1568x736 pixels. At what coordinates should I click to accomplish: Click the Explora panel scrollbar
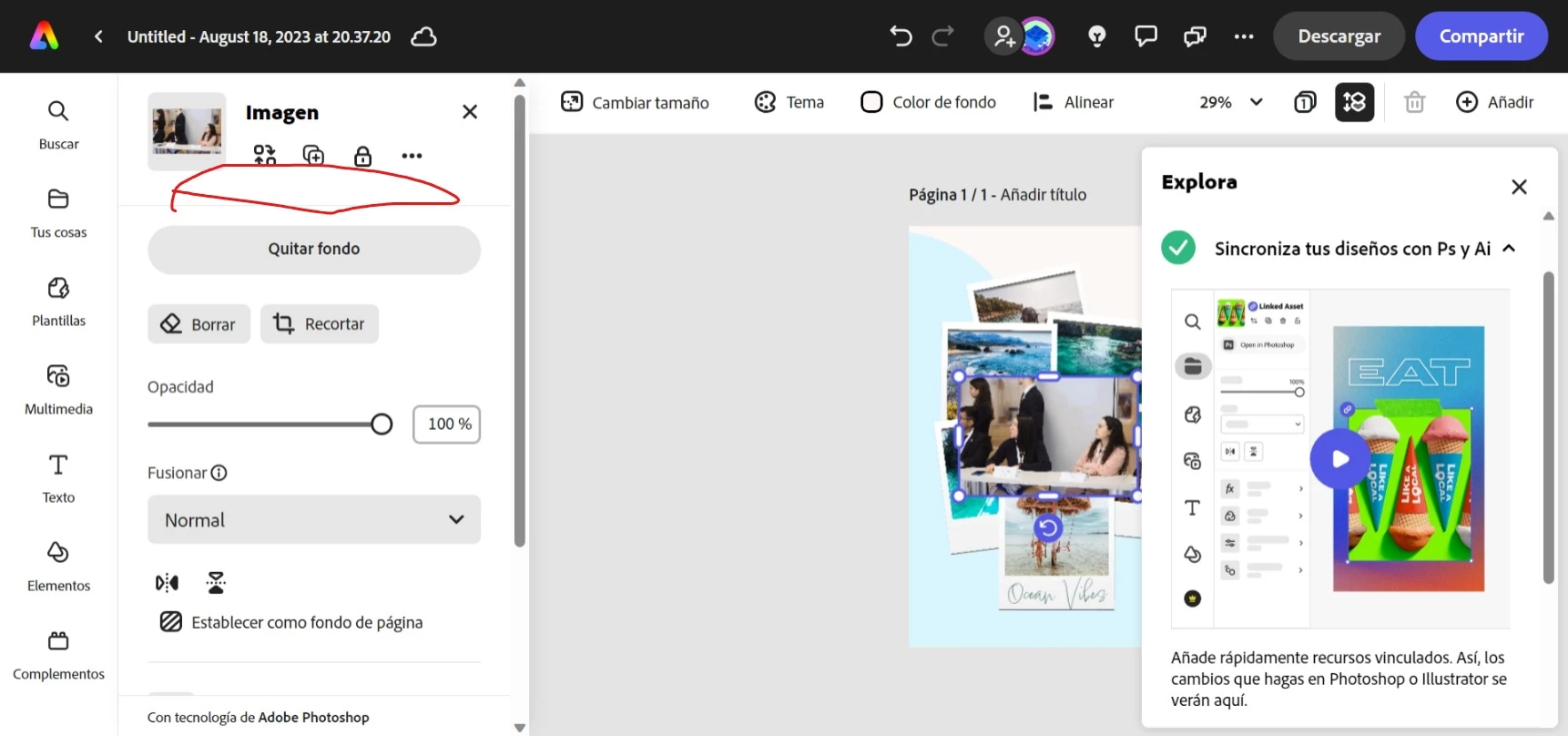click(x=1548, y=428)
